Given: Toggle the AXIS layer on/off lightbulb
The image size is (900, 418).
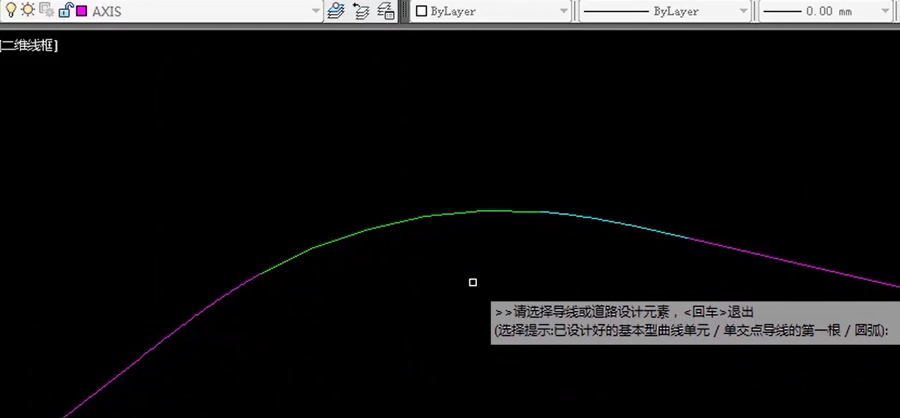Looking at the screenshot, I should coord(10,10).
